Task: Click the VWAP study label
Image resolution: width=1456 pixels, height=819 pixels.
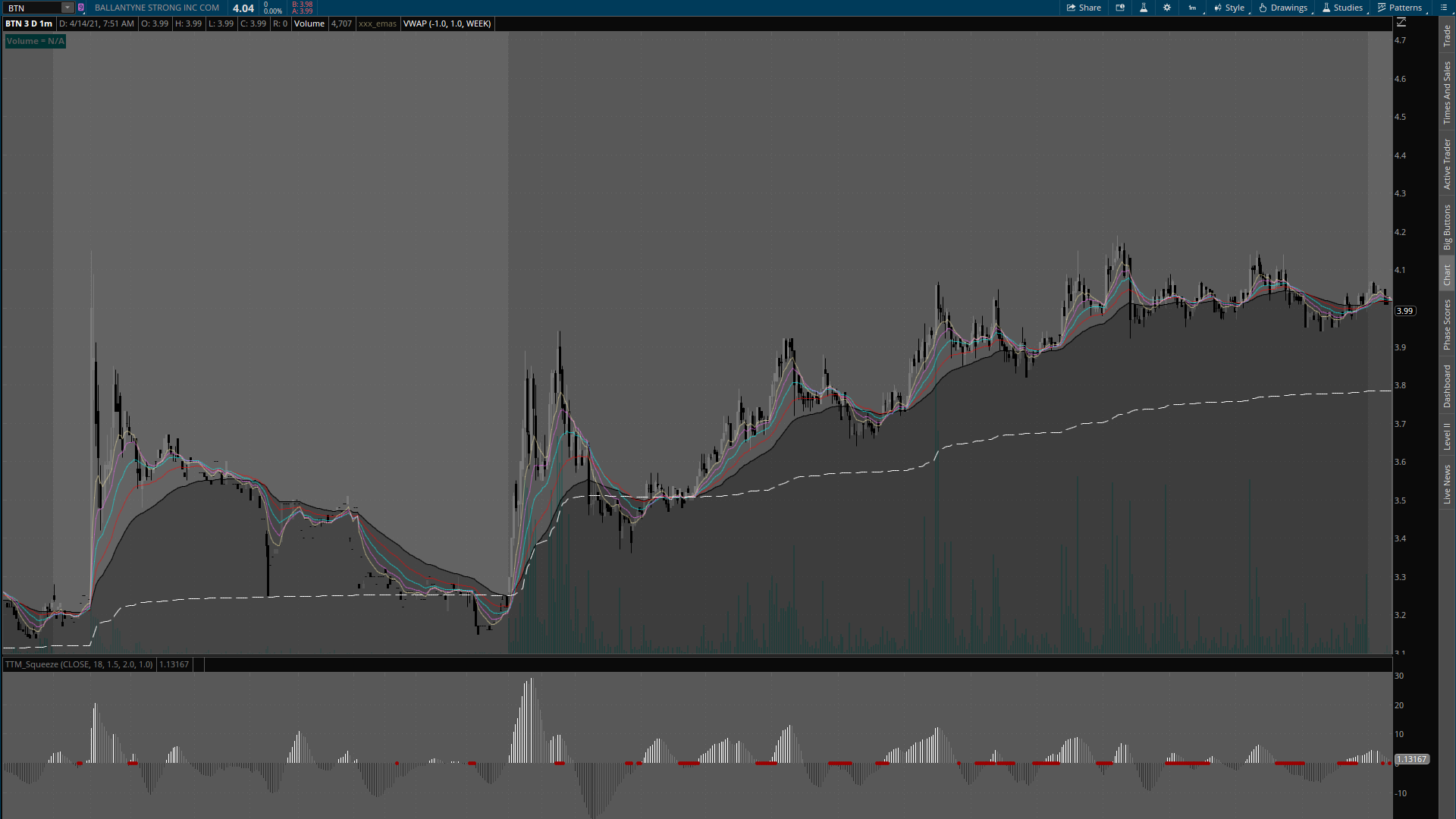Action: (447, 24)
